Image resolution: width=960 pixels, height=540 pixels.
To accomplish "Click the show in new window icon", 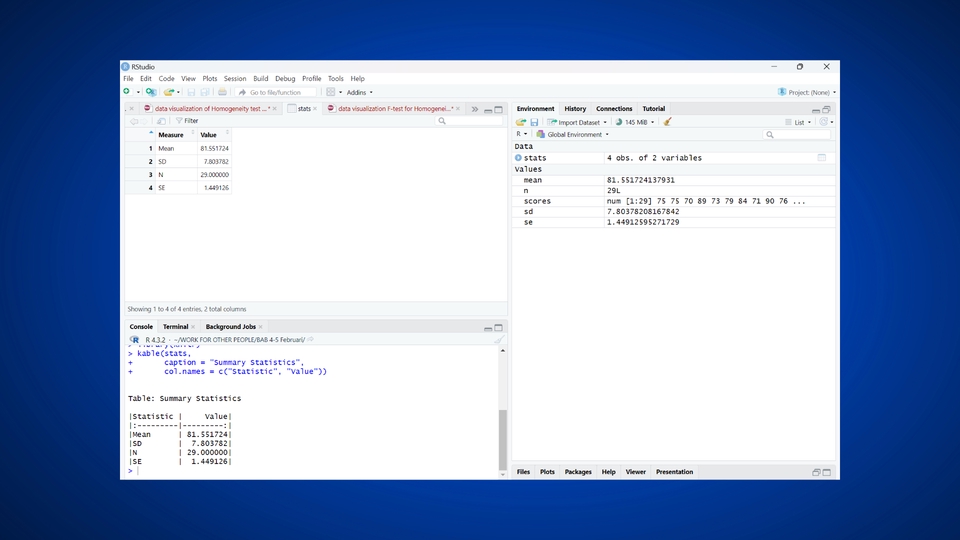I will 161,121.
